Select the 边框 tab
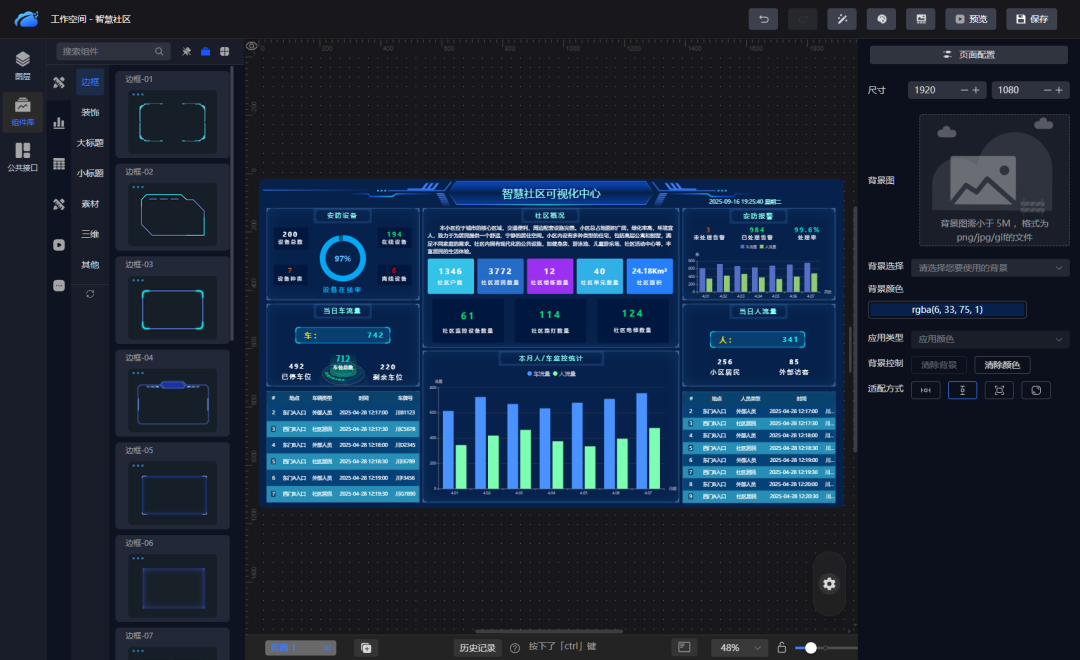 click(x=90, y=82)
